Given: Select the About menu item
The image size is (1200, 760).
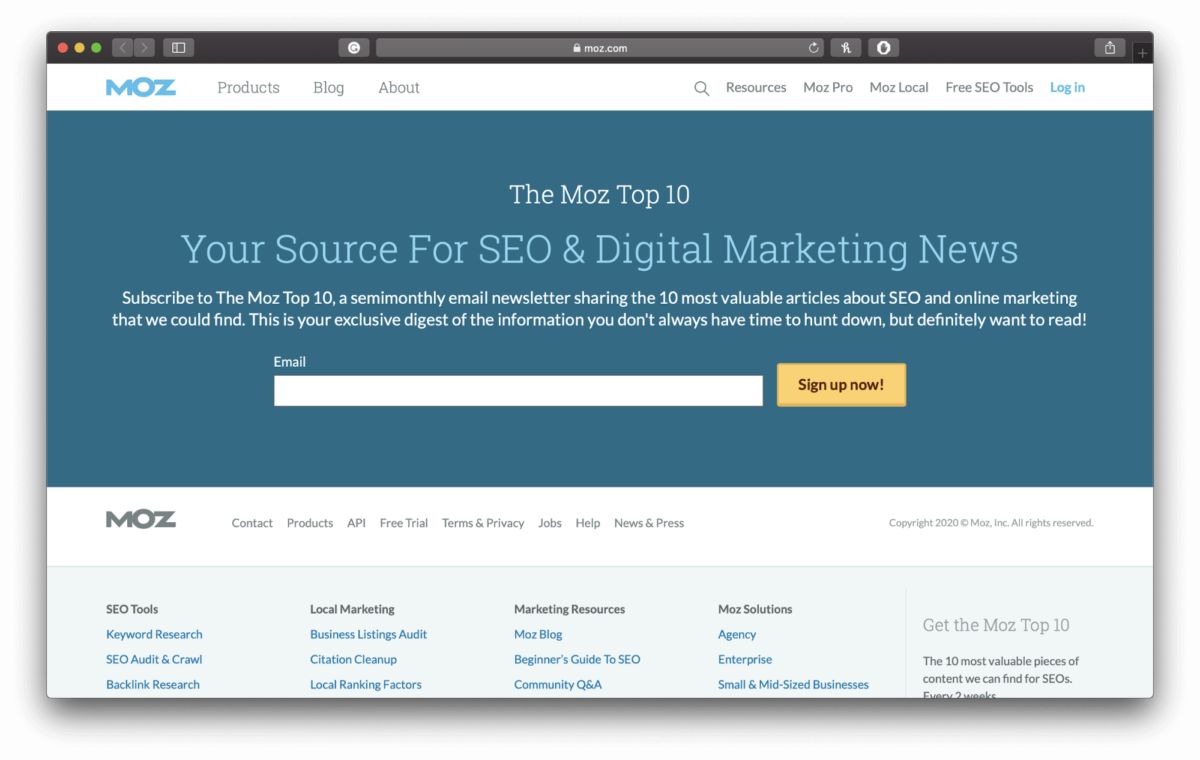Looking at the screenshot, I should pos(398,88).
